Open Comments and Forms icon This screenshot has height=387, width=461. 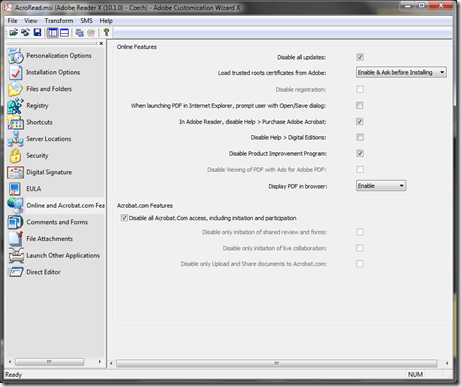[15, 222]
